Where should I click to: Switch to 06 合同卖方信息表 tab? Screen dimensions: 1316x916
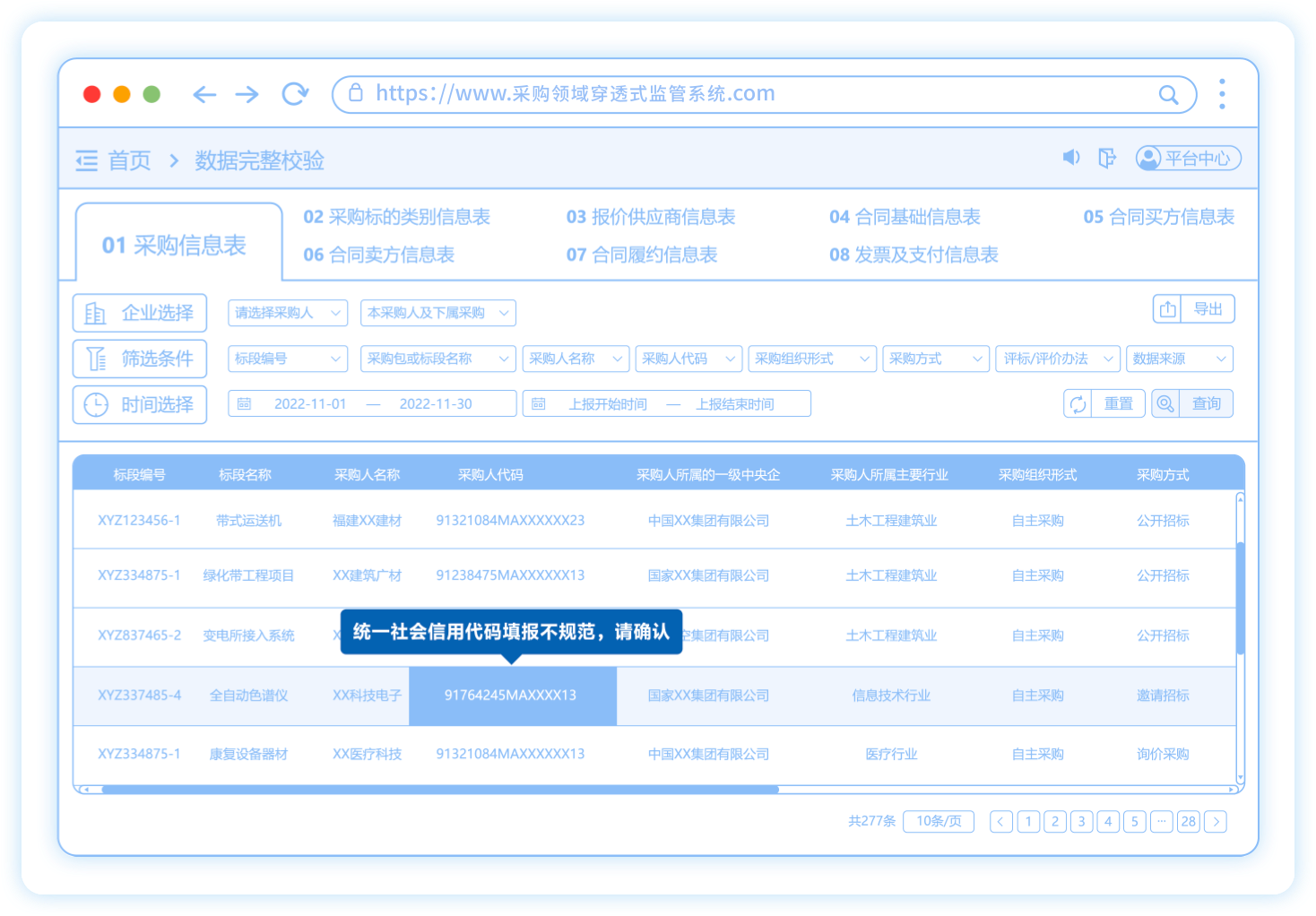378,255
